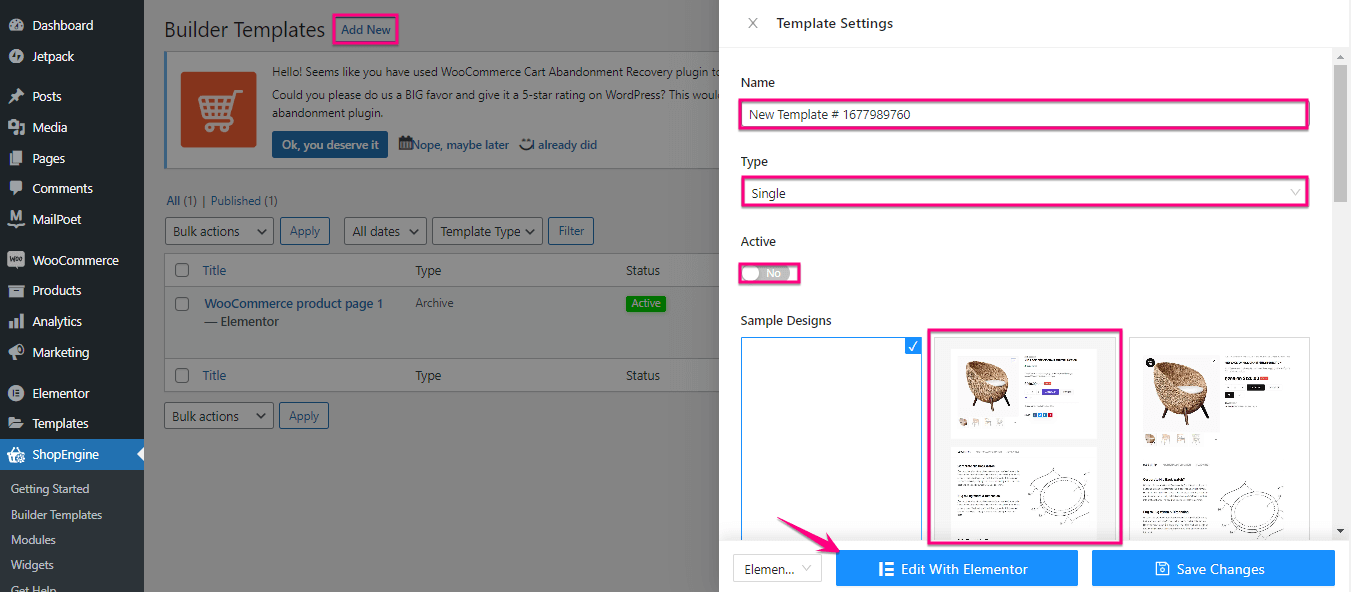
Task: Open top Bulk actions dropdown
Action: point(219,231)
